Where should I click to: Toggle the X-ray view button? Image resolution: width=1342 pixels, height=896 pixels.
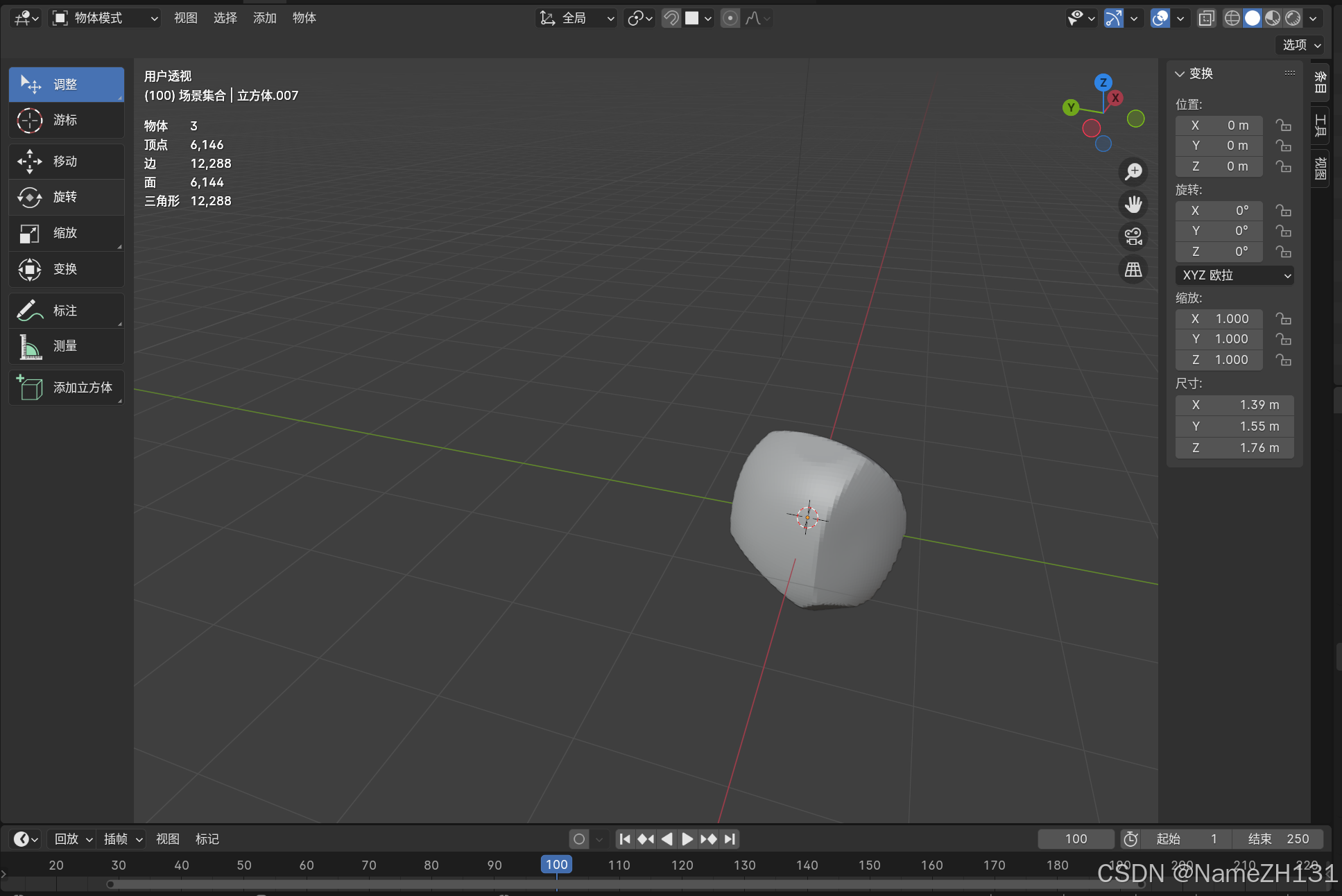click(x=1207, y=18)
